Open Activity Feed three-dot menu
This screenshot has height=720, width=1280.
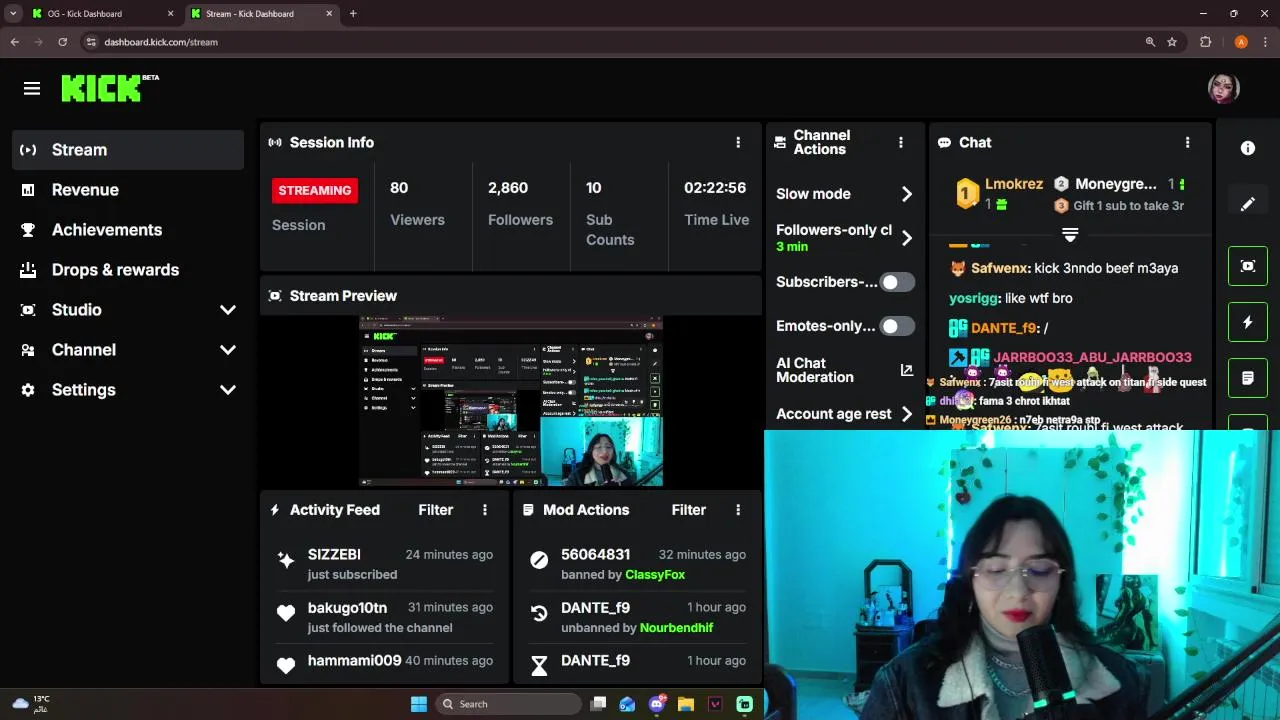485,510
